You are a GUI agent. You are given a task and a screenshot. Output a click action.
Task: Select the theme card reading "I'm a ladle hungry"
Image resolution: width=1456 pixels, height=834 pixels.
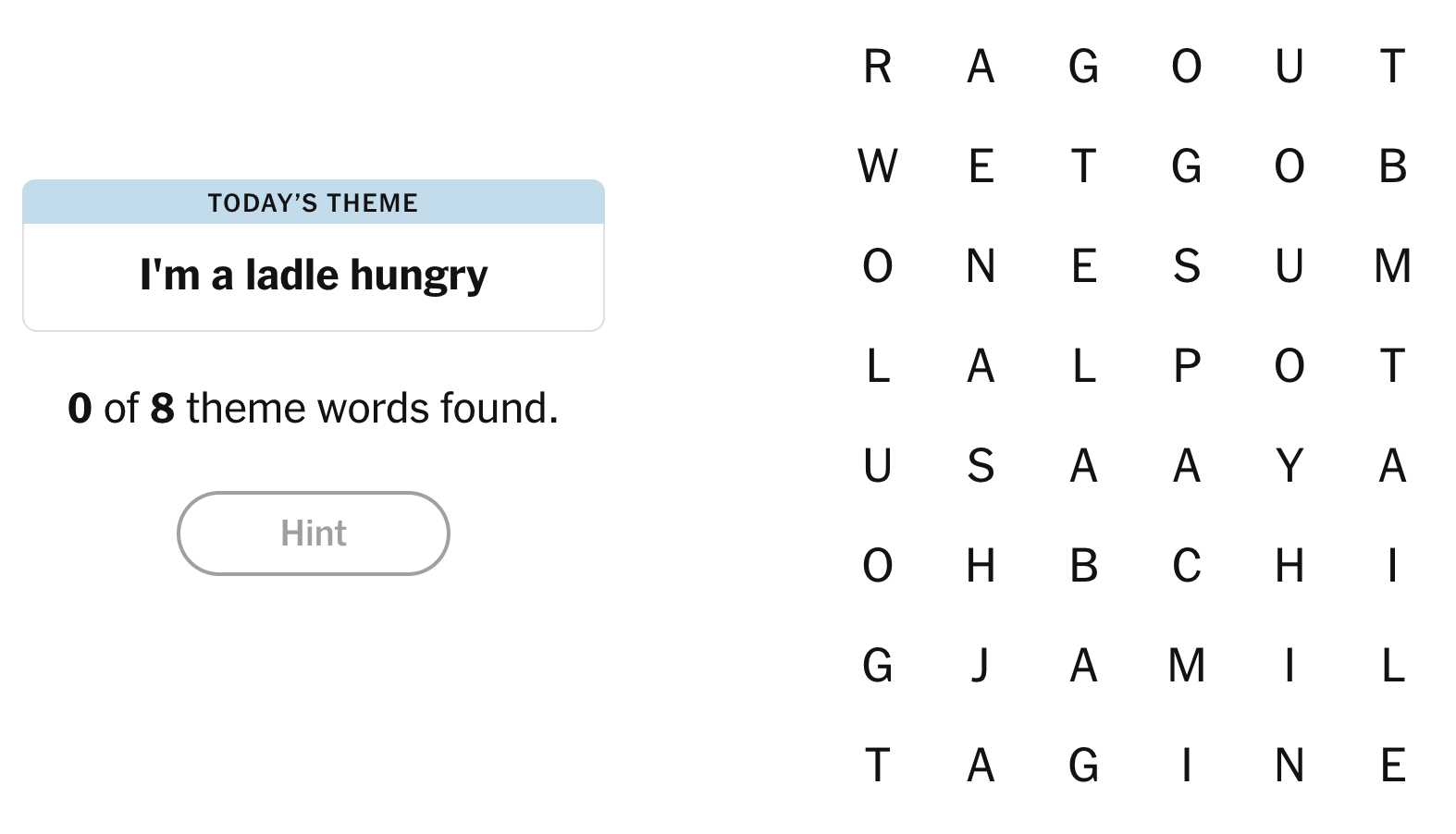tap(313, 274)
